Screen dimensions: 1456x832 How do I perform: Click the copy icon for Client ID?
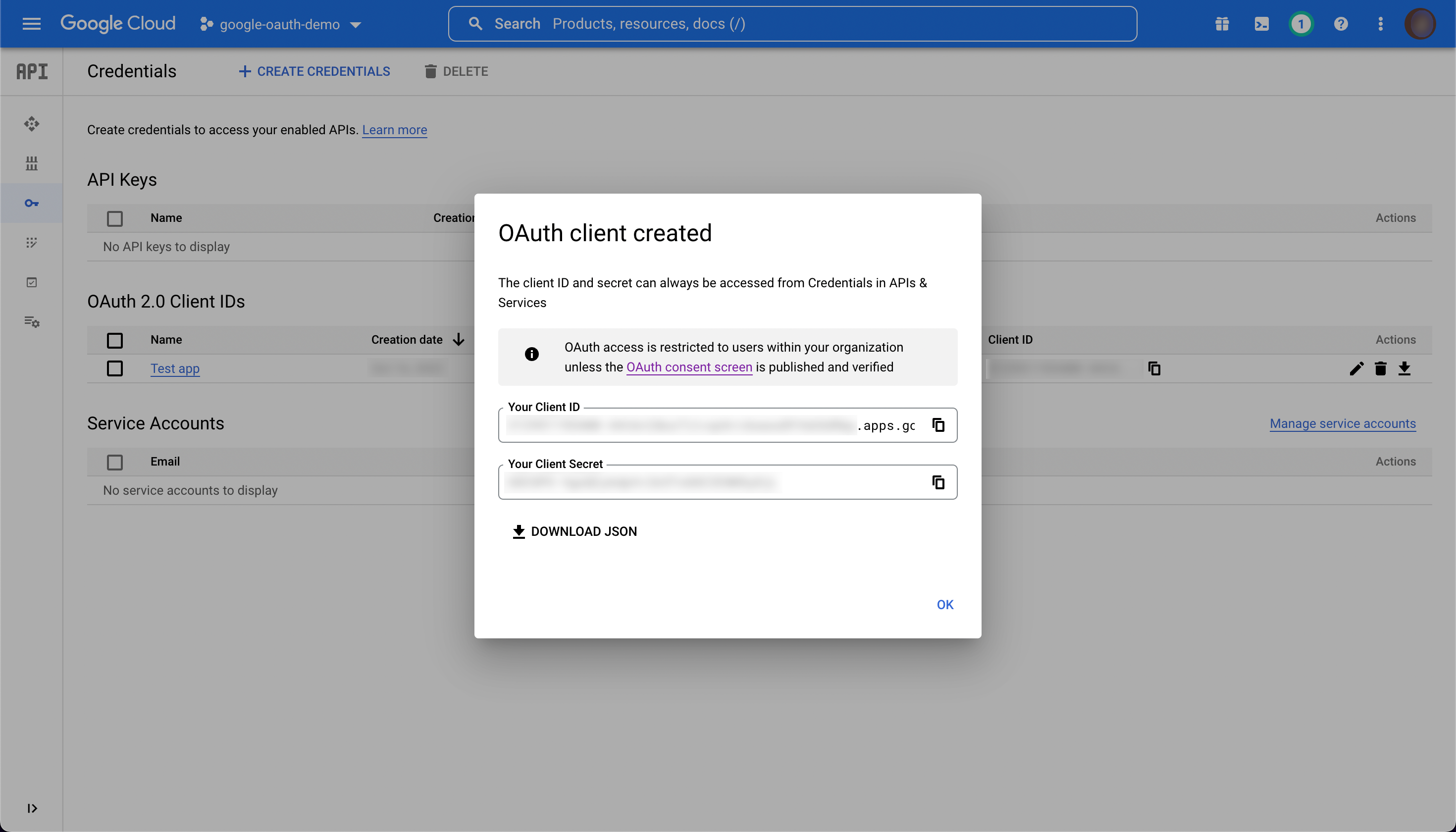tap(937, 424)
